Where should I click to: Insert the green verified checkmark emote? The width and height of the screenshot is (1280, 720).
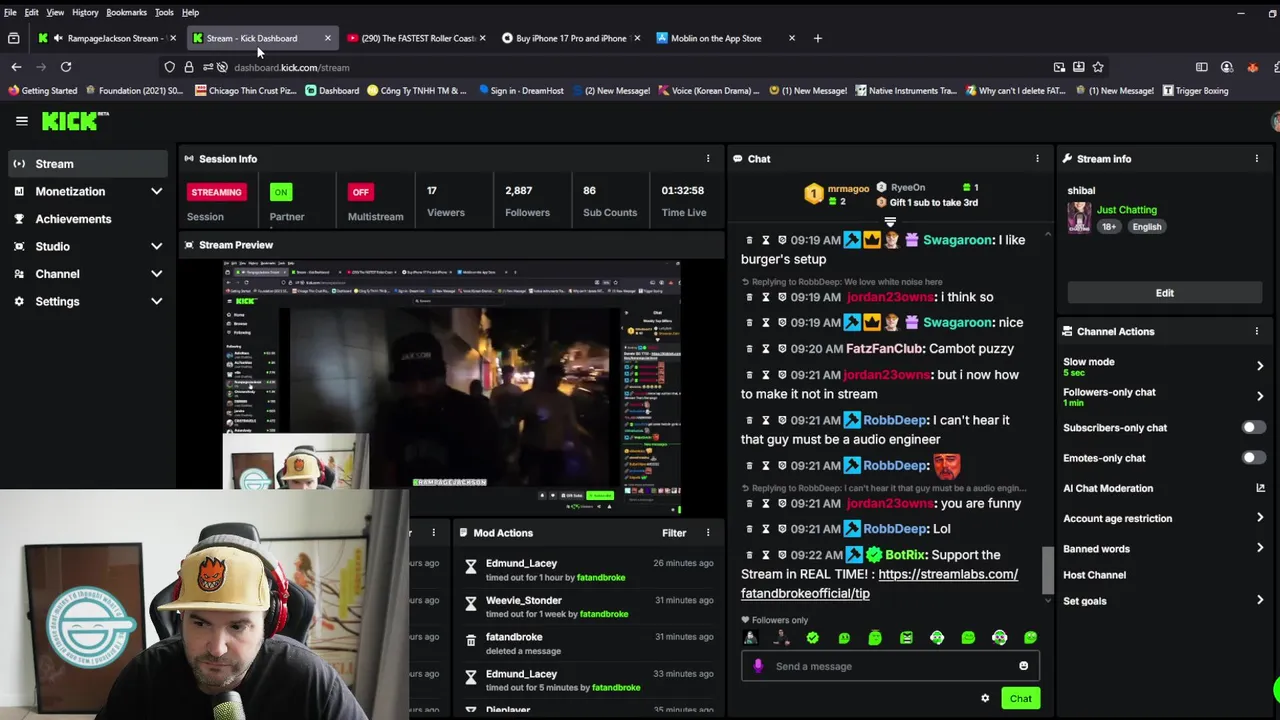point(812,638)
